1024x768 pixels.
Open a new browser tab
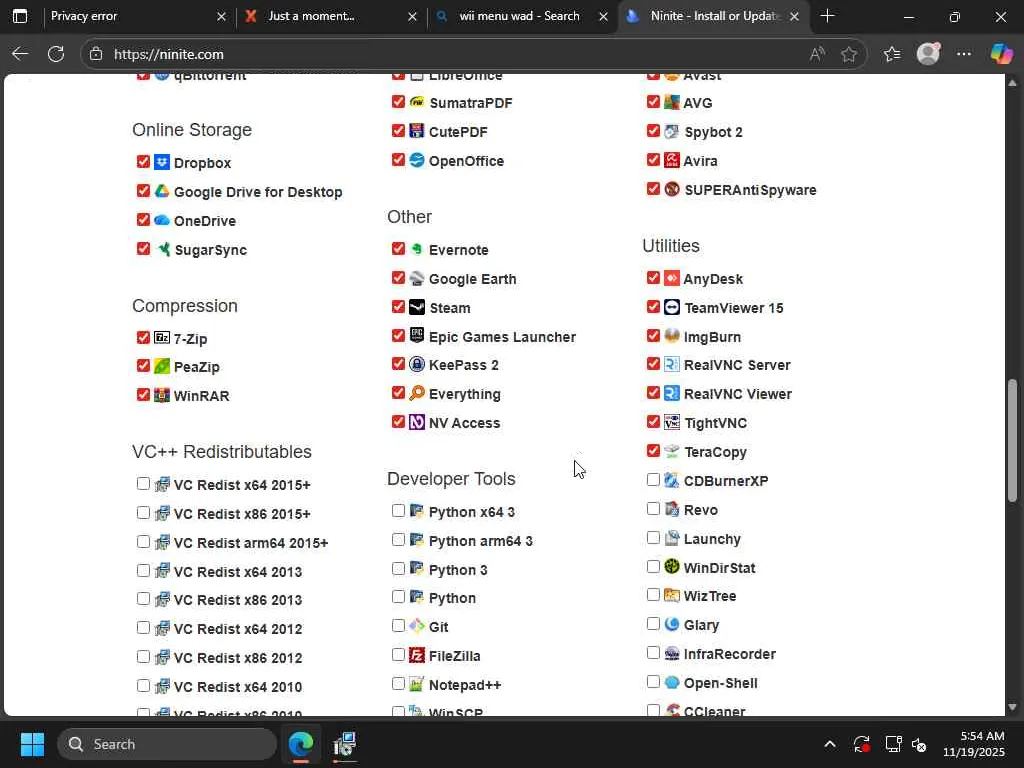coord(827,16)
